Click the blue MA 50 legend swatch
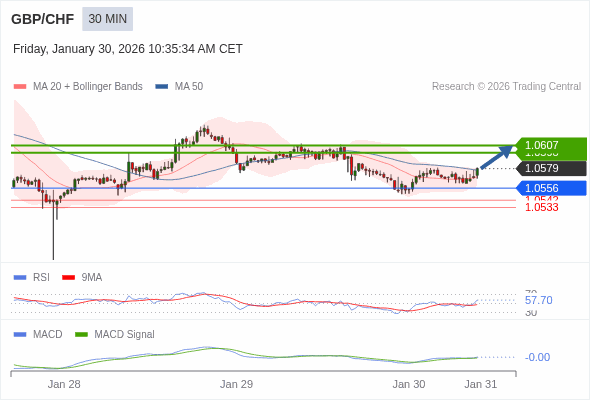590x400 pixels. (x=162, y=87)
